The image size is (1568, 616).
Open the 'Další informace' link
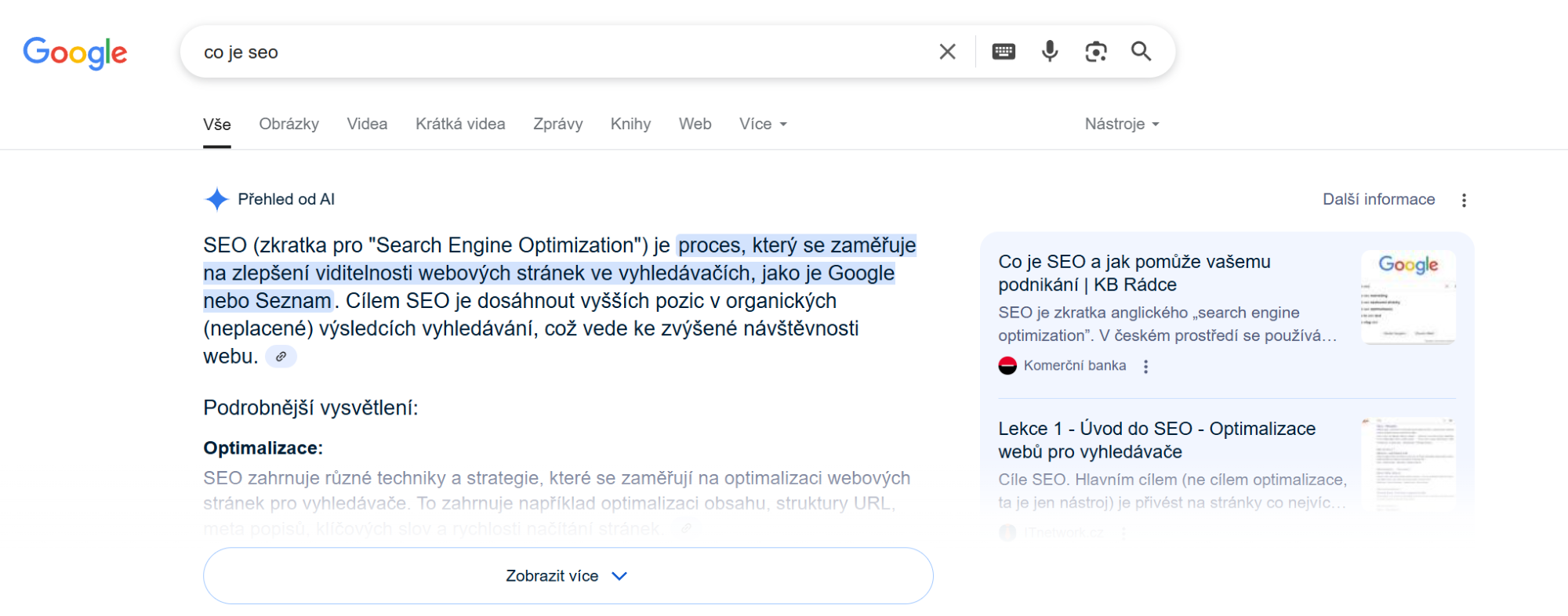[1379, 199]
